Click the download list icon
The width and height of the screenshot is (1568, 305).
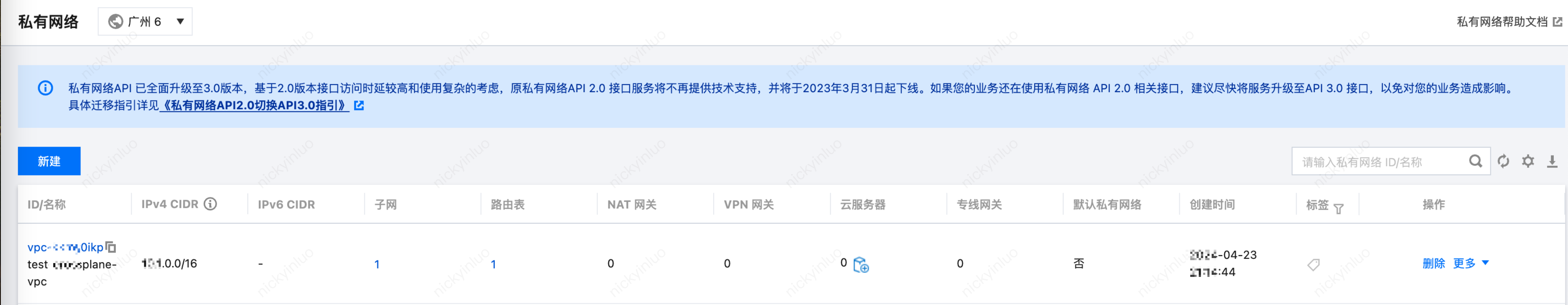click(x=1552, y=161)
